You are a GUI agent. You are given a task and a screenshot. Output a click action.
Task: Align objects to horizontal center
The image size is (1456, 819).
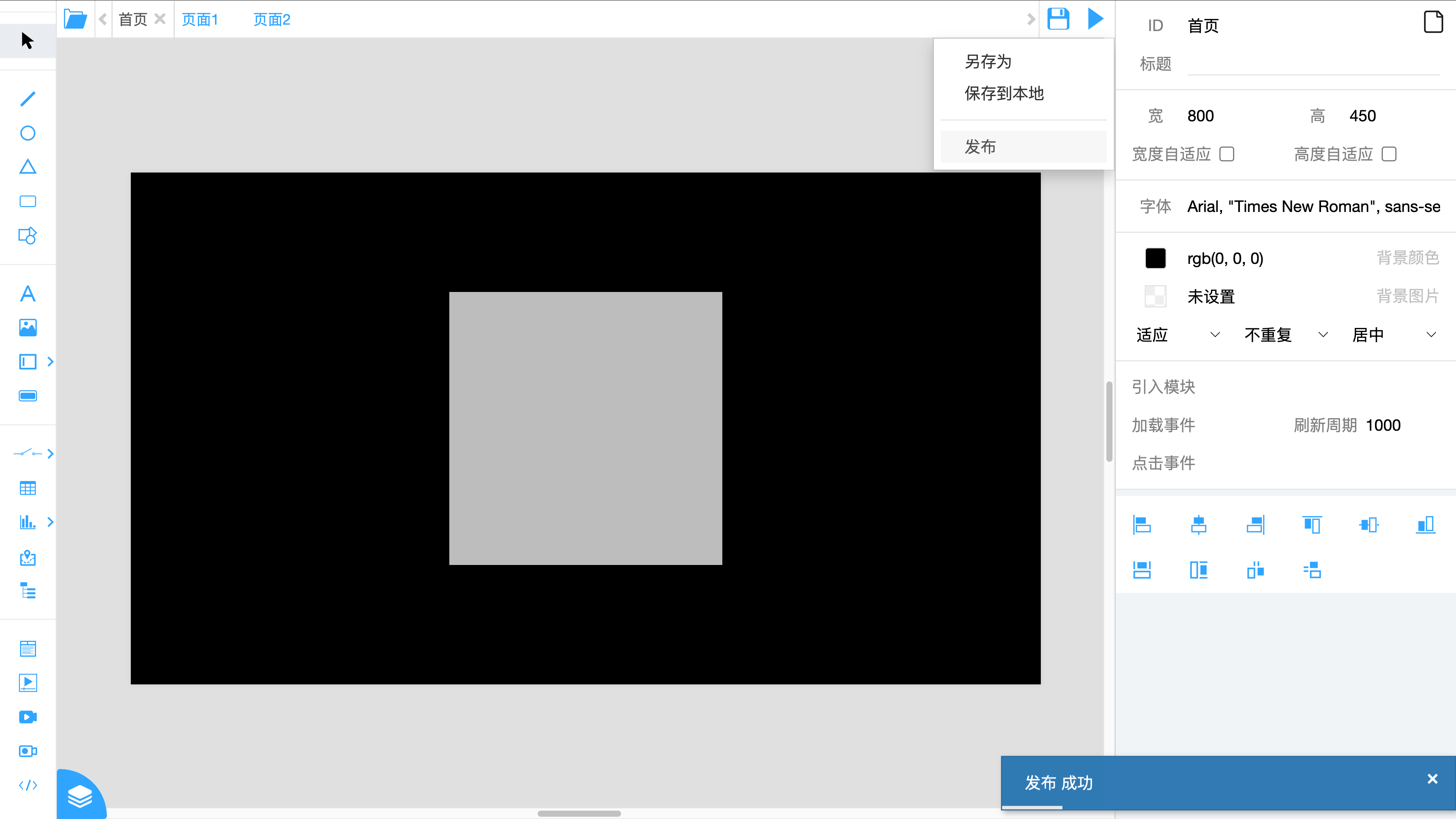point(1198,524)
